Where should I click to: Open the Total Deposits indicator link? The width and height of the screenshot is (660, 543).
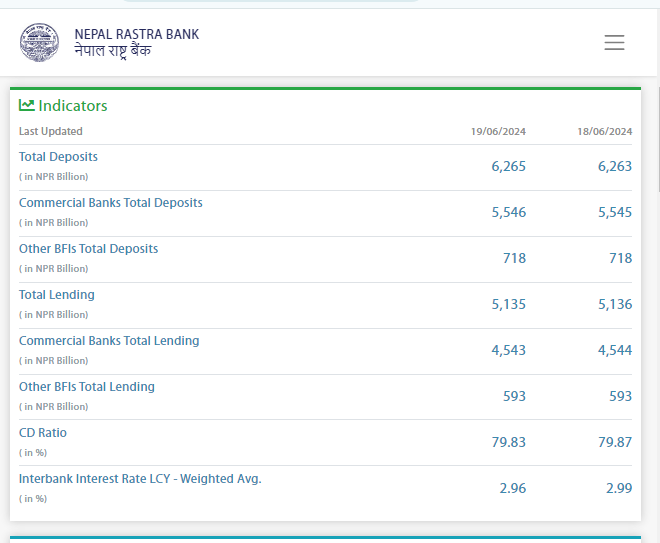[x=58, y=157]
